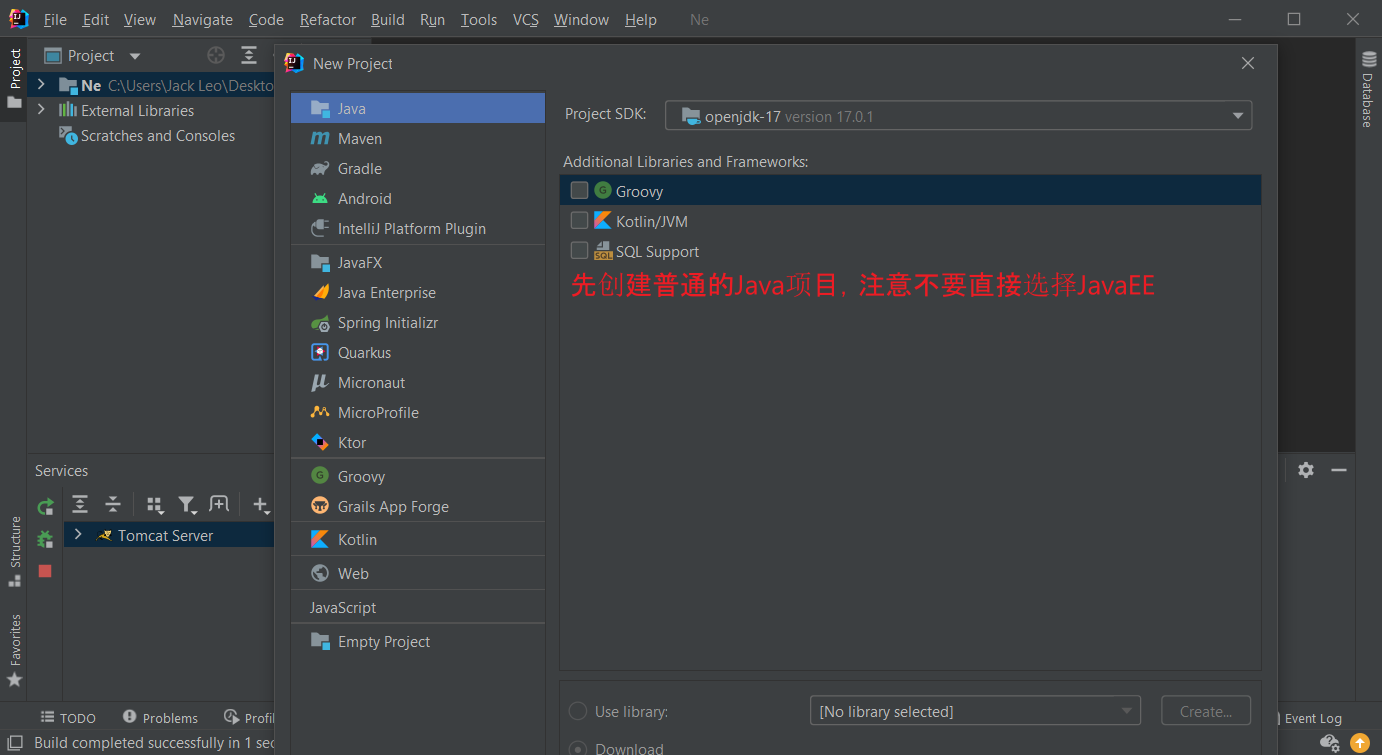Open the File menu
This screenshot has height=755, width=1382.
tap(55, 19)
